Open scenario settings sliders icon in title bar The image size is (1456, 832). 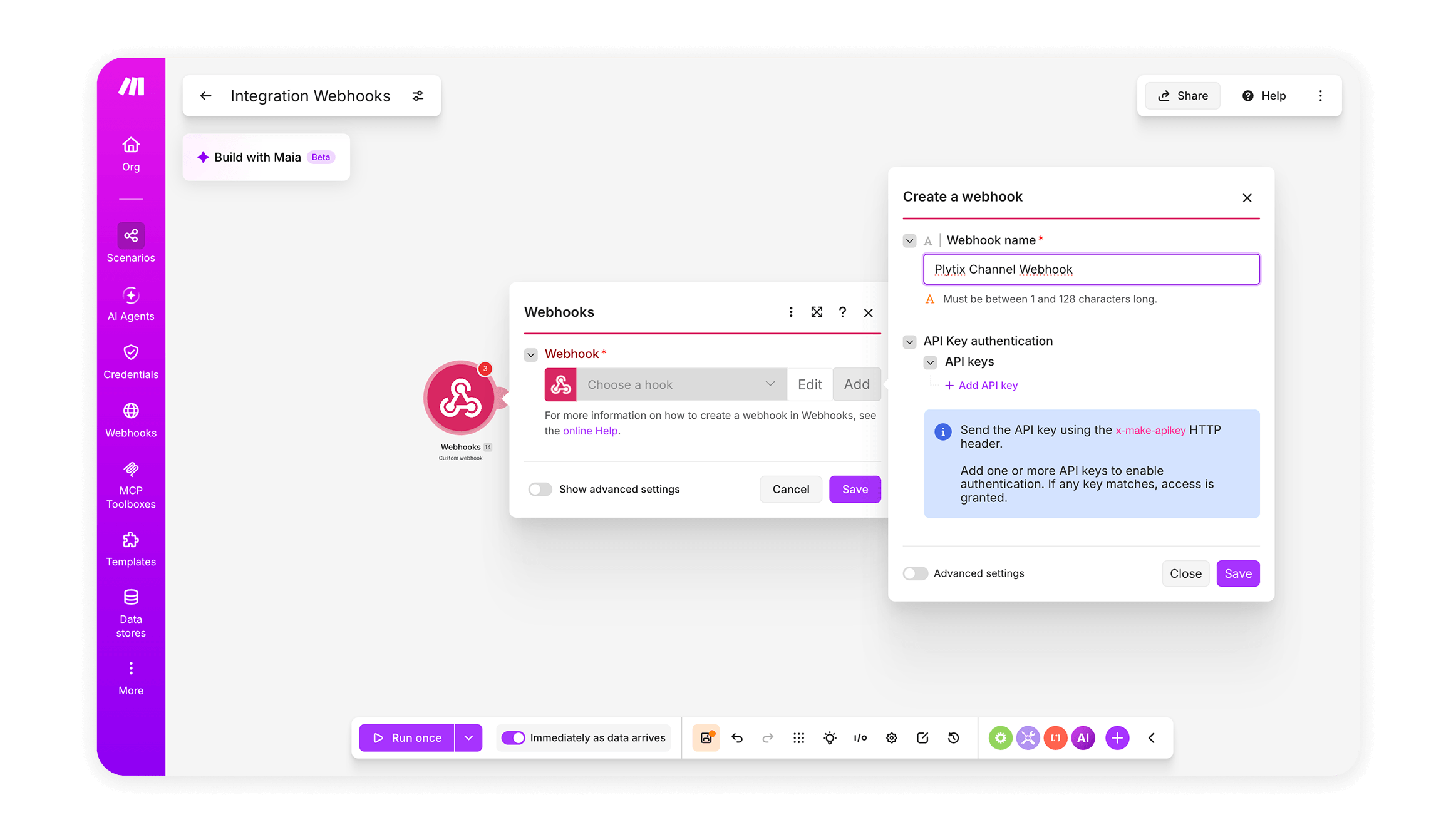[x=418, y=96]
